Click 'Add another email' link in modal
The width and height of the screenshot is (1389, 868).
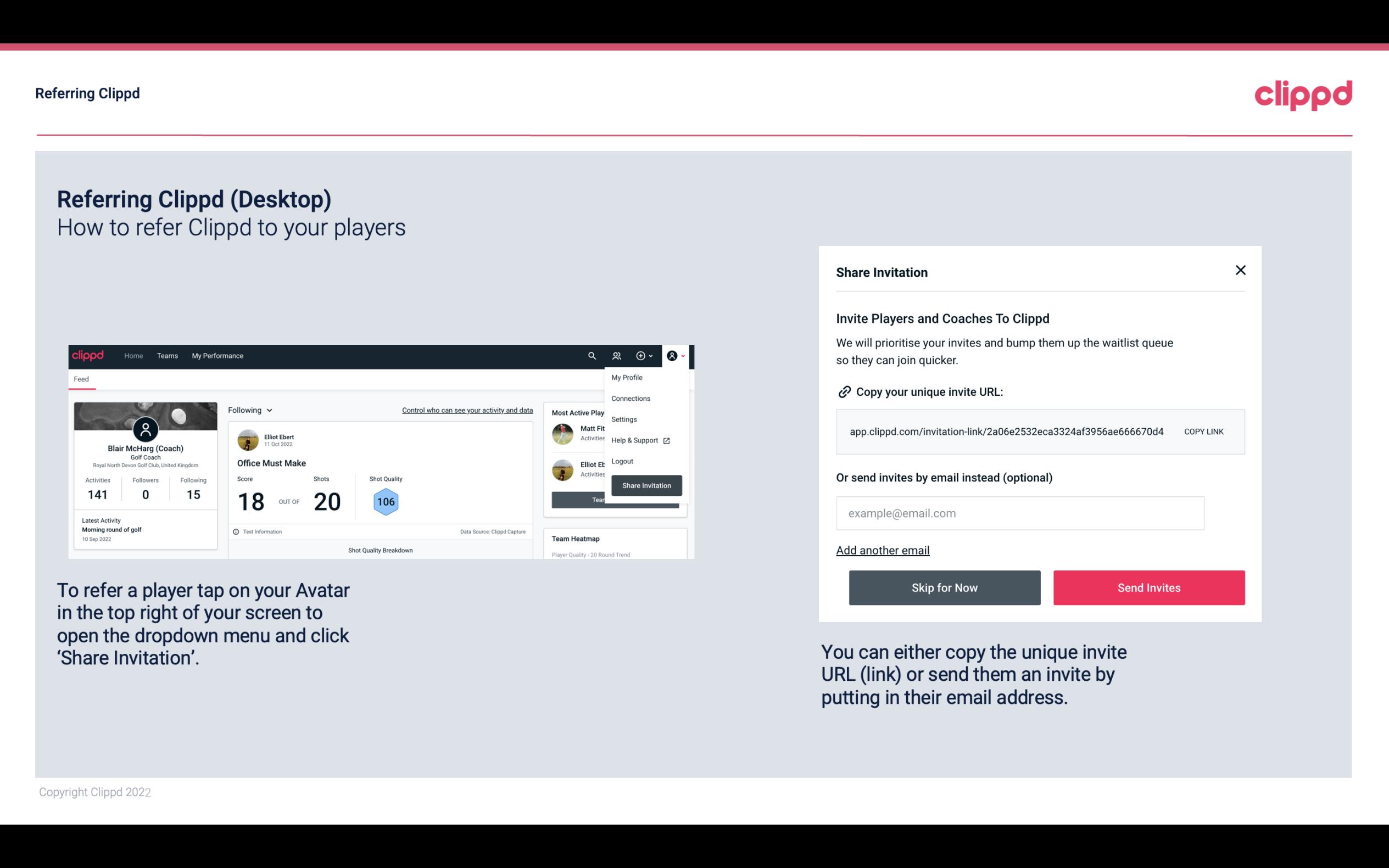pos(882,550)
